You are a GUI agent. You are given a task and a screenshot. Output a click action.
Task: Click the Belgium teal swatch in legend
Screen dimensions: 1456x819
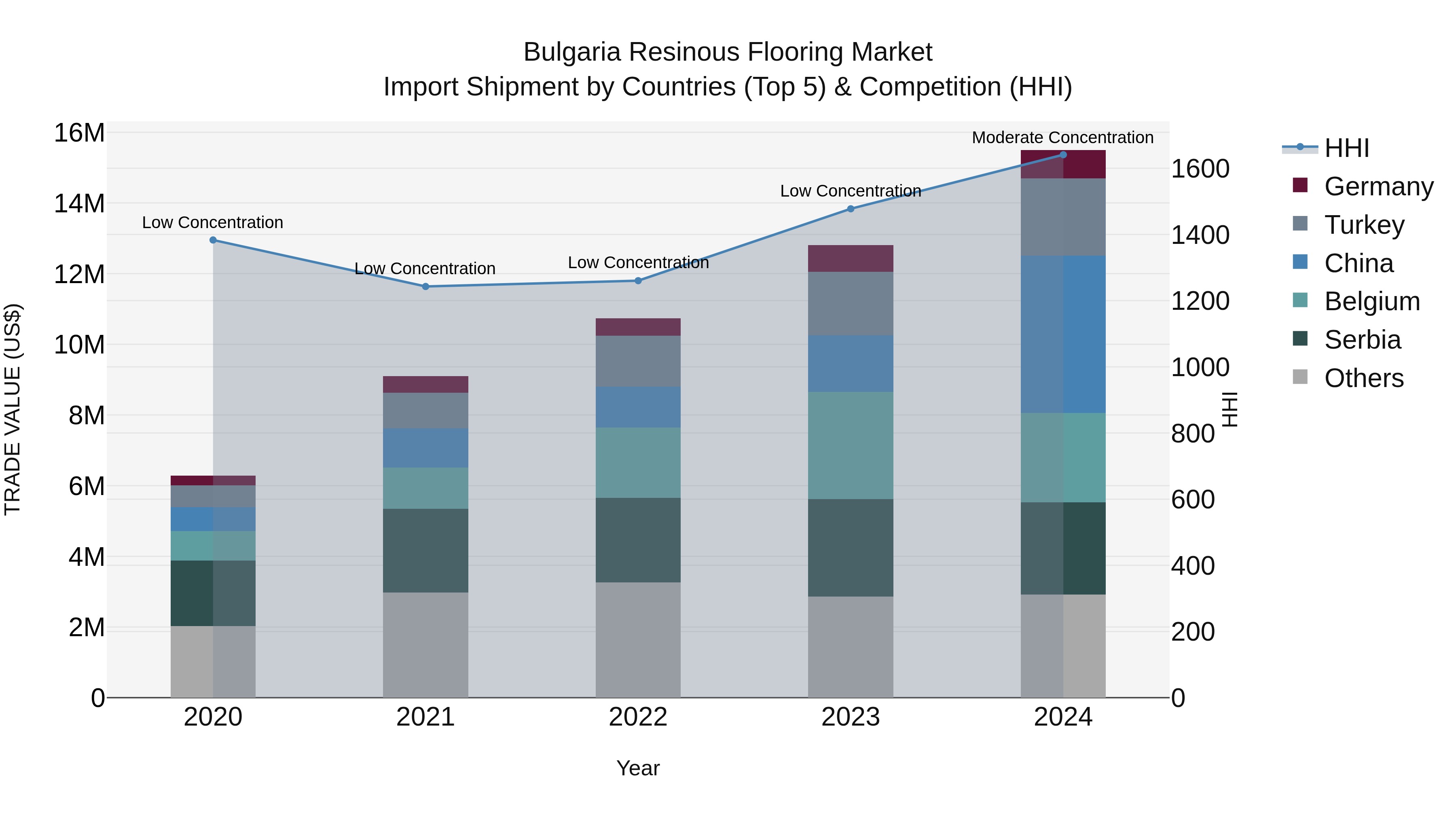pyautogui.click(x=1300, y=300)
